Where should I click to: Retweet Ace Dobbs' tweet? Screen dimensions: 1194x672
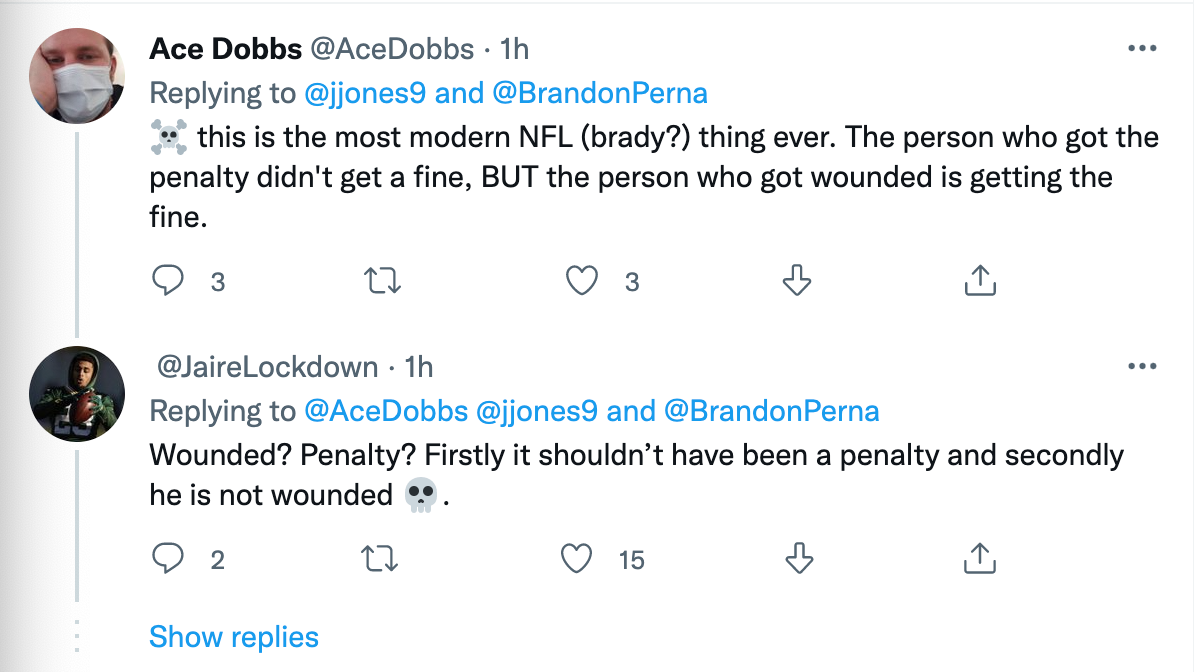coord(382,280)
